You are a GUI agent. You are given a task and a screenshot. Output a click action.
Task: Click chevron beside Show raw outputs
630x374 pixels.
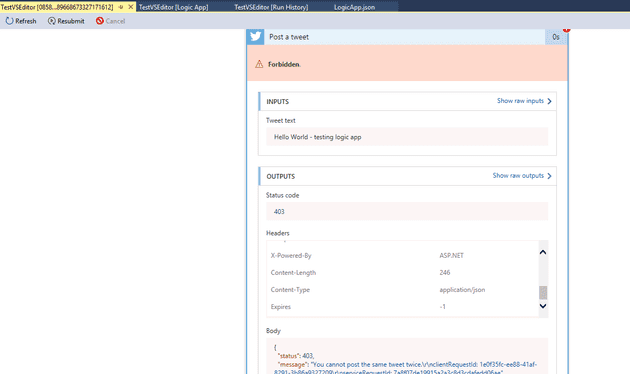[549, 176]
